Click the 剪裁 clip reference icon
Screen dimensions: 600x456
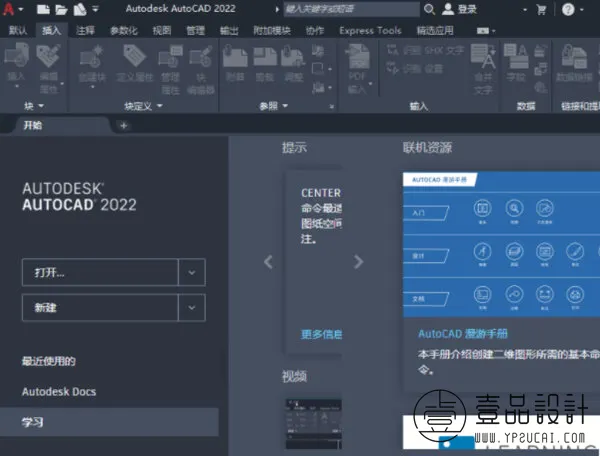tap(265, 56)
